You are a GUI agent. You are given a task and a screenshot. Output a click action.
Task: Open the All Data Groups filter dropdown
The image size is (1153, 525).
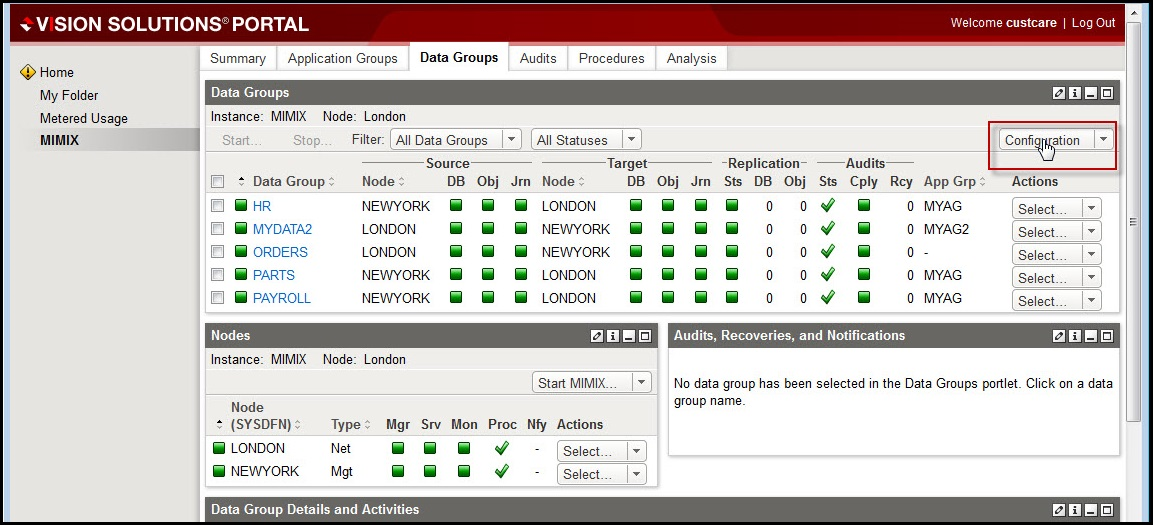click(455, 140)
